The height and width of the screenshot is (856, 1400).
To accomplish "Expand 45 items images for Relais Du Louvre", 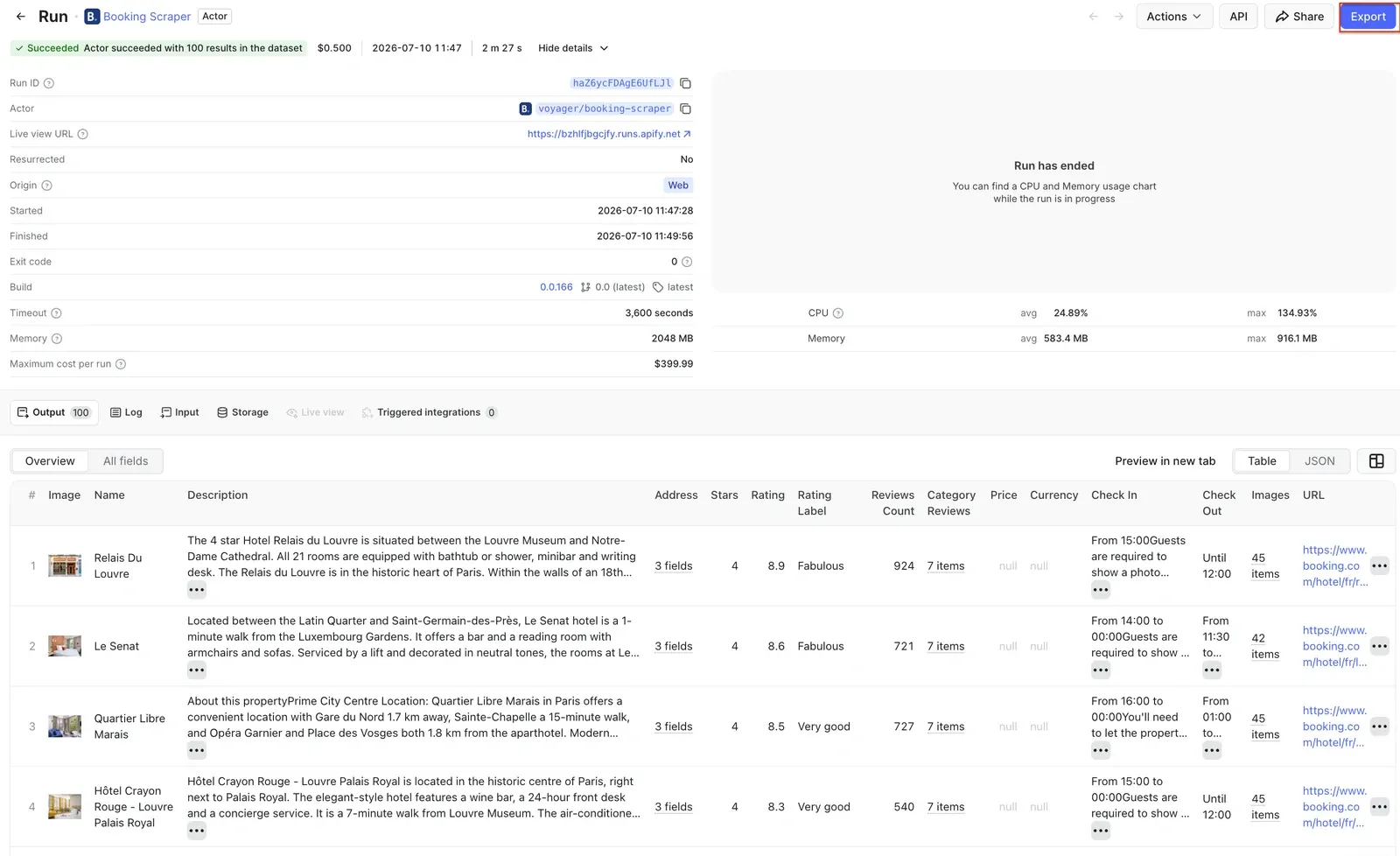I will (x=1265, y=566).
